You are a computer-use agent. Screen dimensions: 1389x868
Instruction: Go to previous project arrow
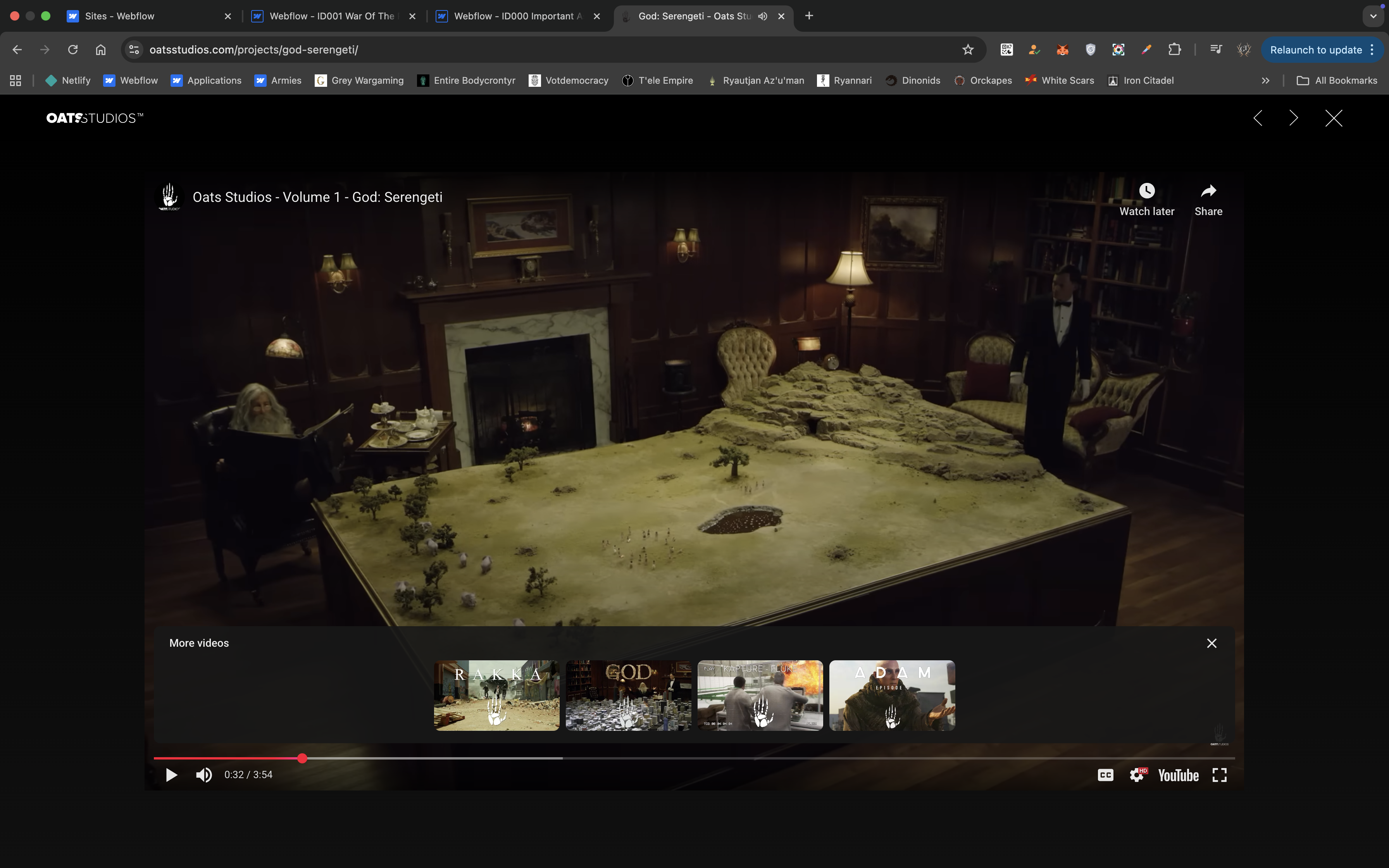(1258, 118)
